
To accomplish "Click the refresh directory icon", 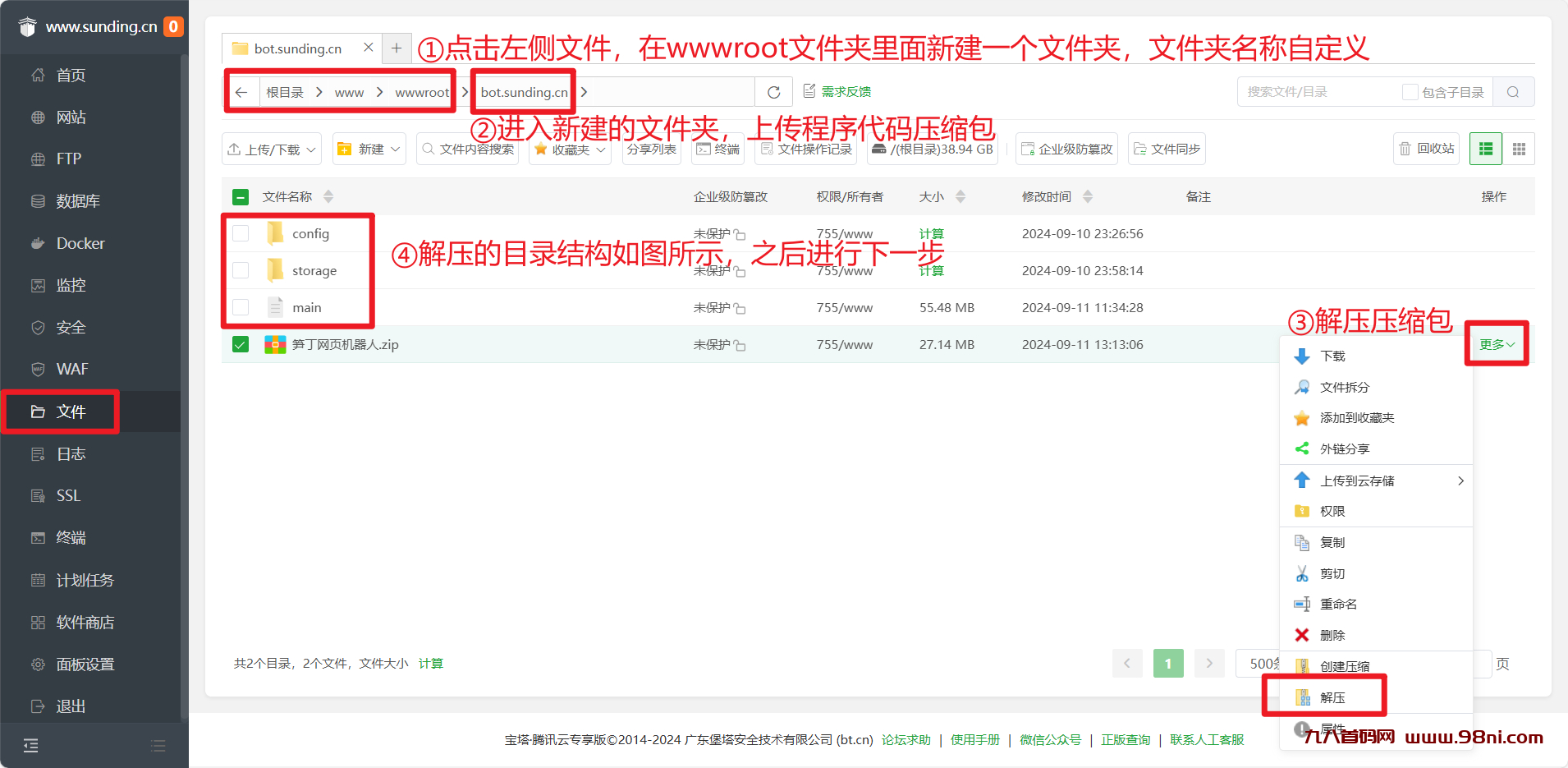I will click(x=773, y=92).
